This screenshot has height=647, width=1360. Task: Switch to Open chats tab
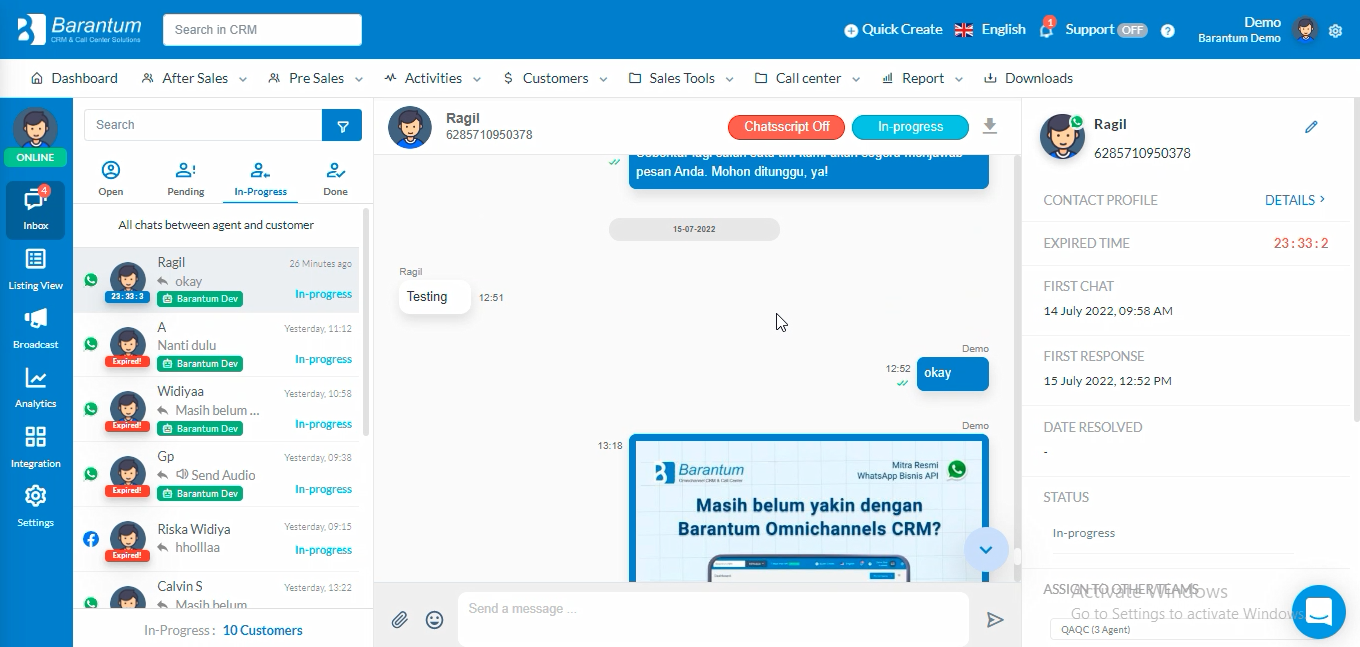[111, 179]
